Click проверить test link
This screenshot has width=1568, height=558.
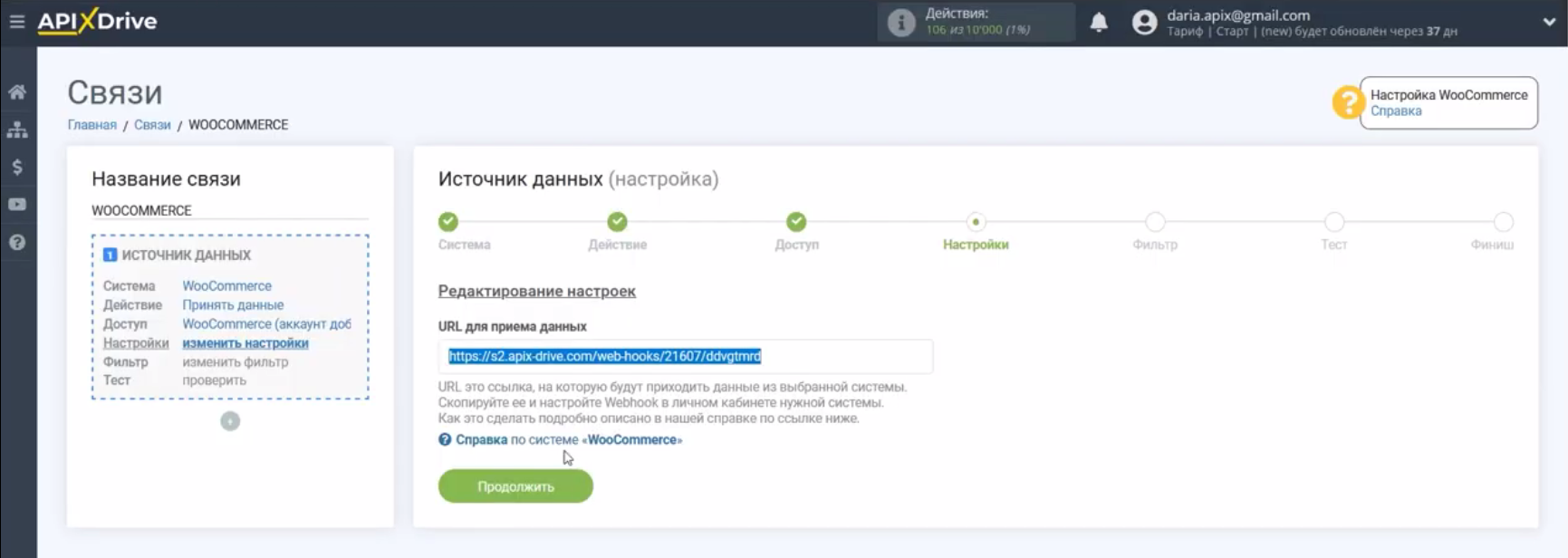(214, 380)
